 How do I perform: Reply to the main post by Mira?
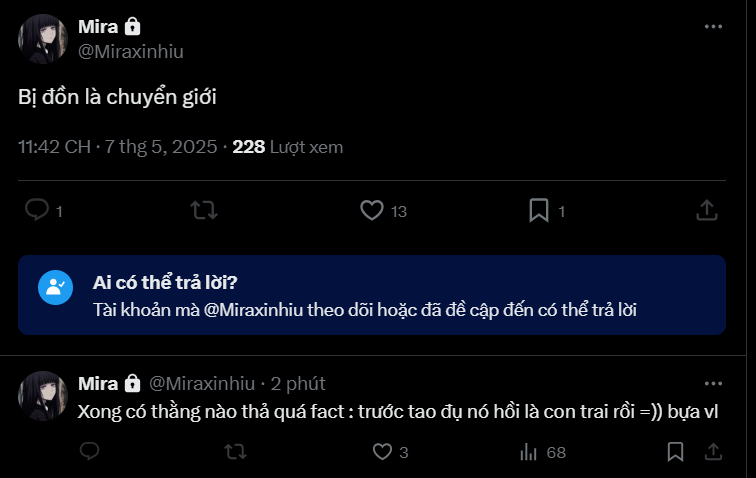tap(37, 210)
